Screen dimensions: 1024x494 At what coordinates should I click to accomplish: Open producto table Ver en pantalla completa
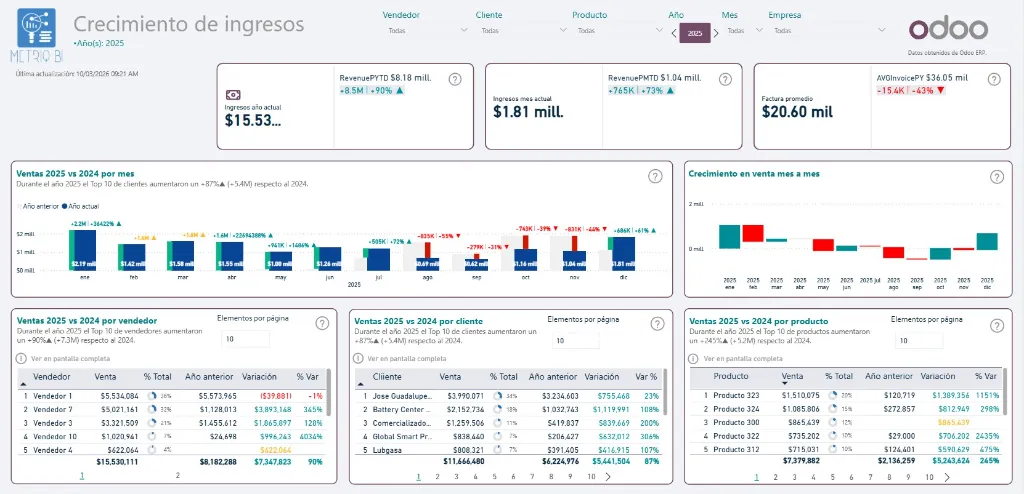(x=743, y=359)
